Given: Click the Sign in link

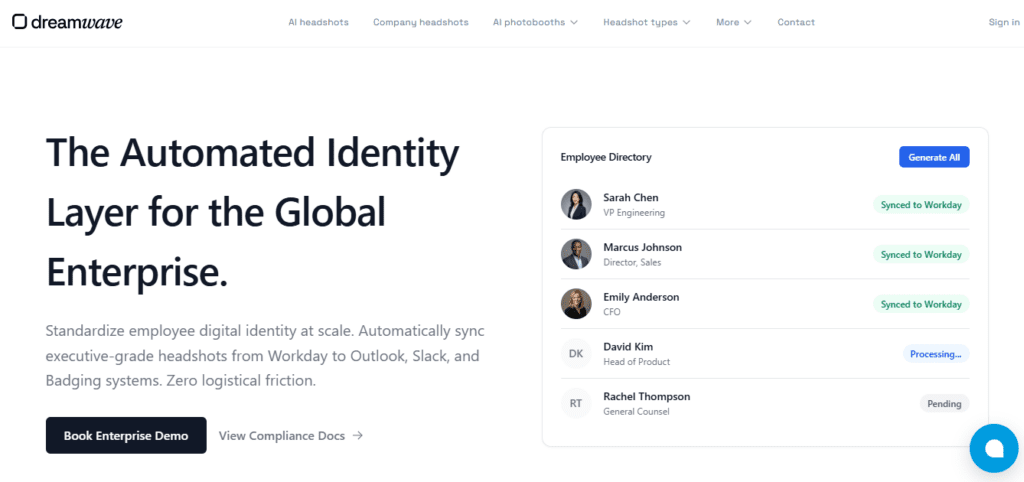Looking at the screenshot, I should pos(1003,22).
